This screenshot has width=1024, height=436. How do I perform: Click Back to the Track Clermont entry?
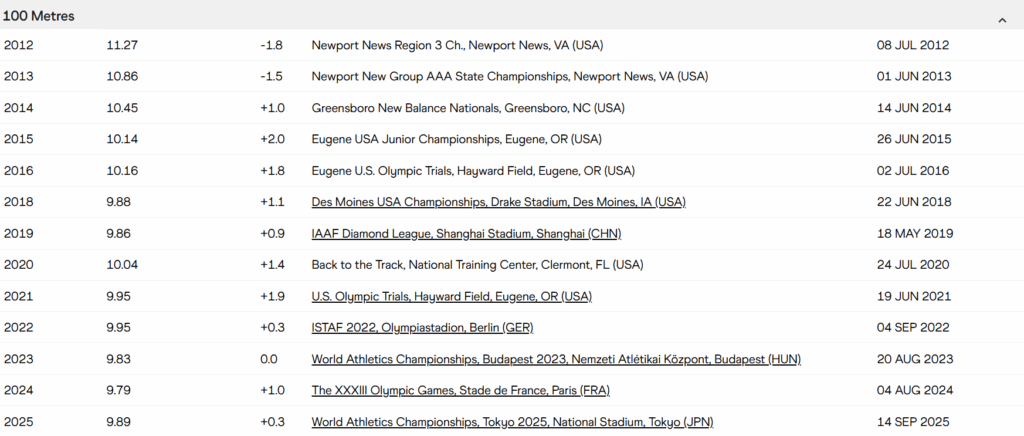(477, 265)
